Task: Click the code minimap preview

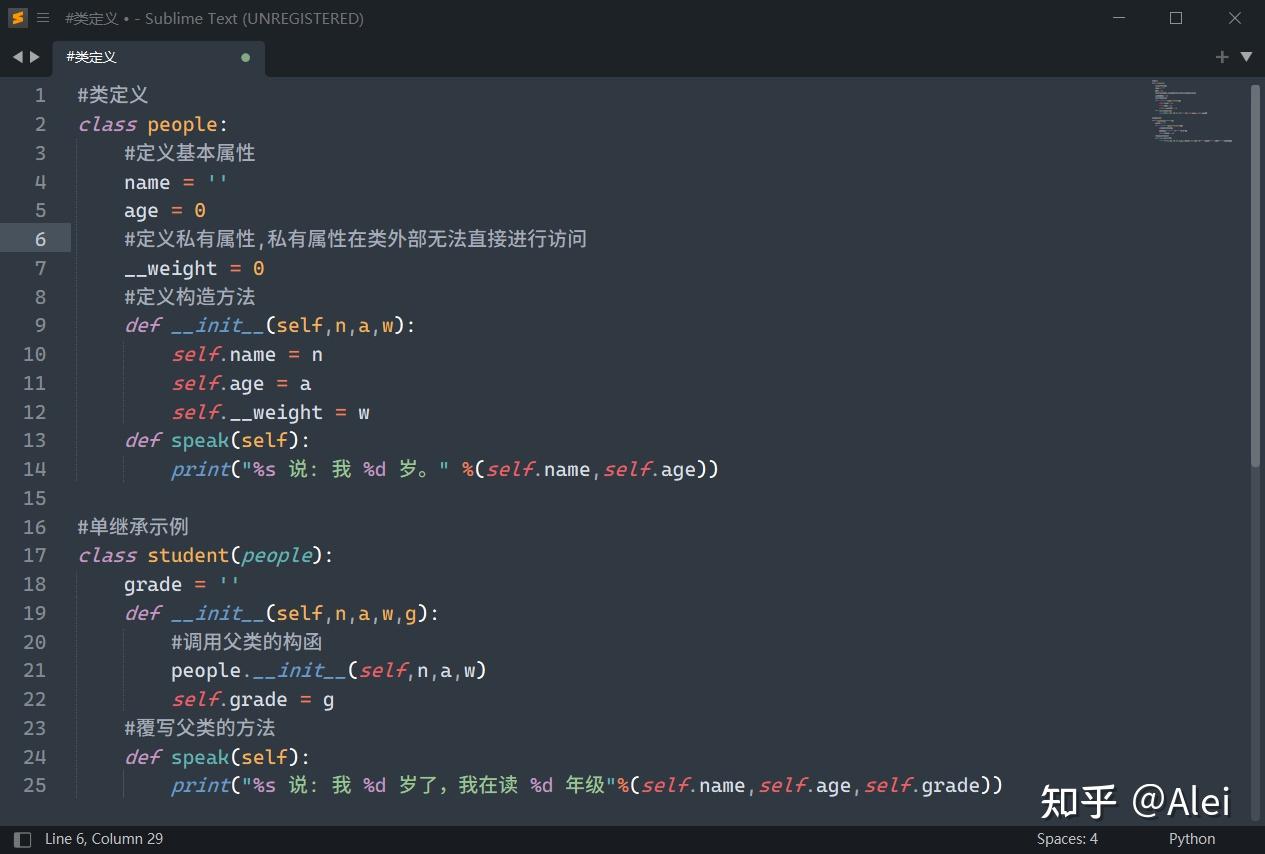Action: [1190, 112]
